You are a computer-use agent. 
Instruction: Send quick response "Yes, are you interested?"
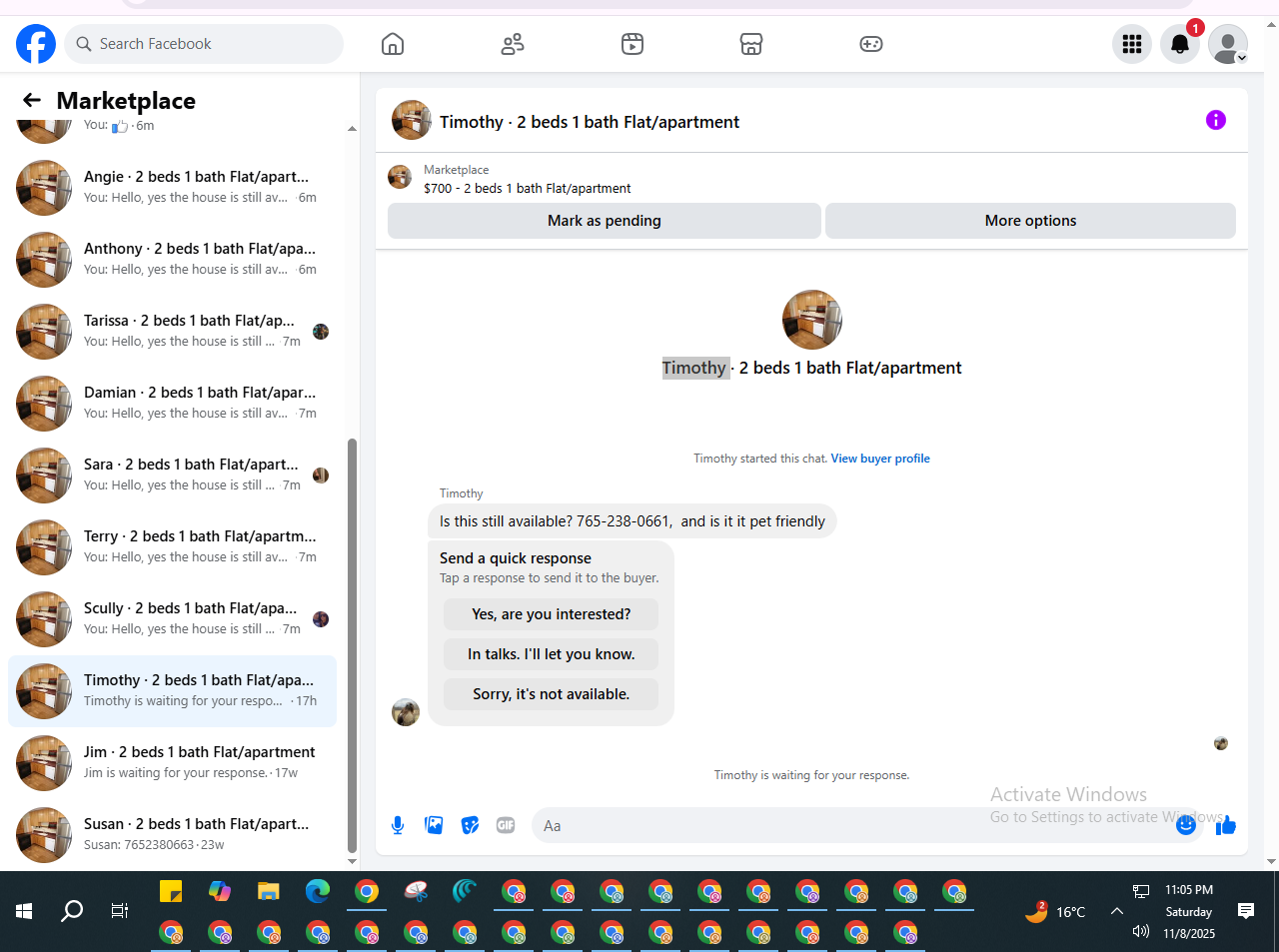[552, 614]
